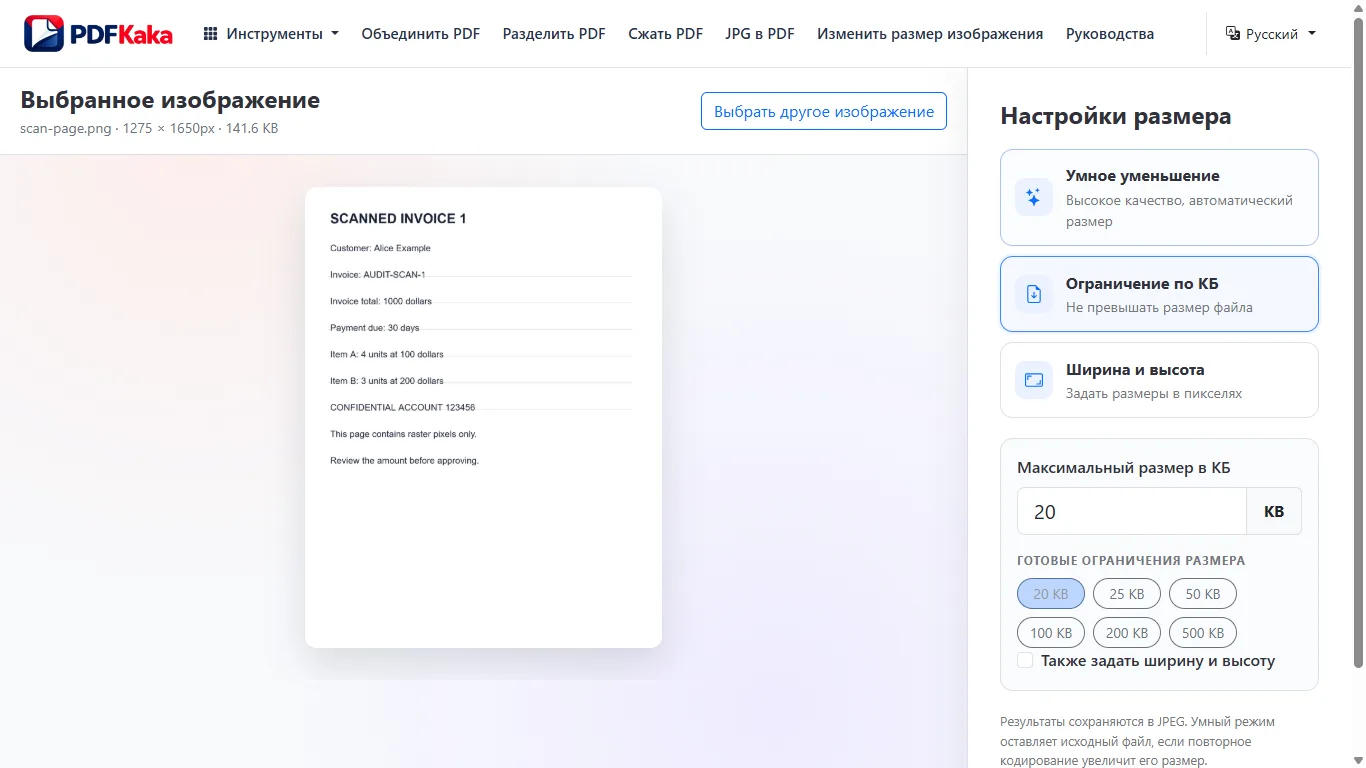The height and width of the screenshot is (768, 1366).
Task: Click the ГОТОВЫЕ ОГРАНИЧЕНИЯ РАЗМЕРА label
Action: 1131,560
